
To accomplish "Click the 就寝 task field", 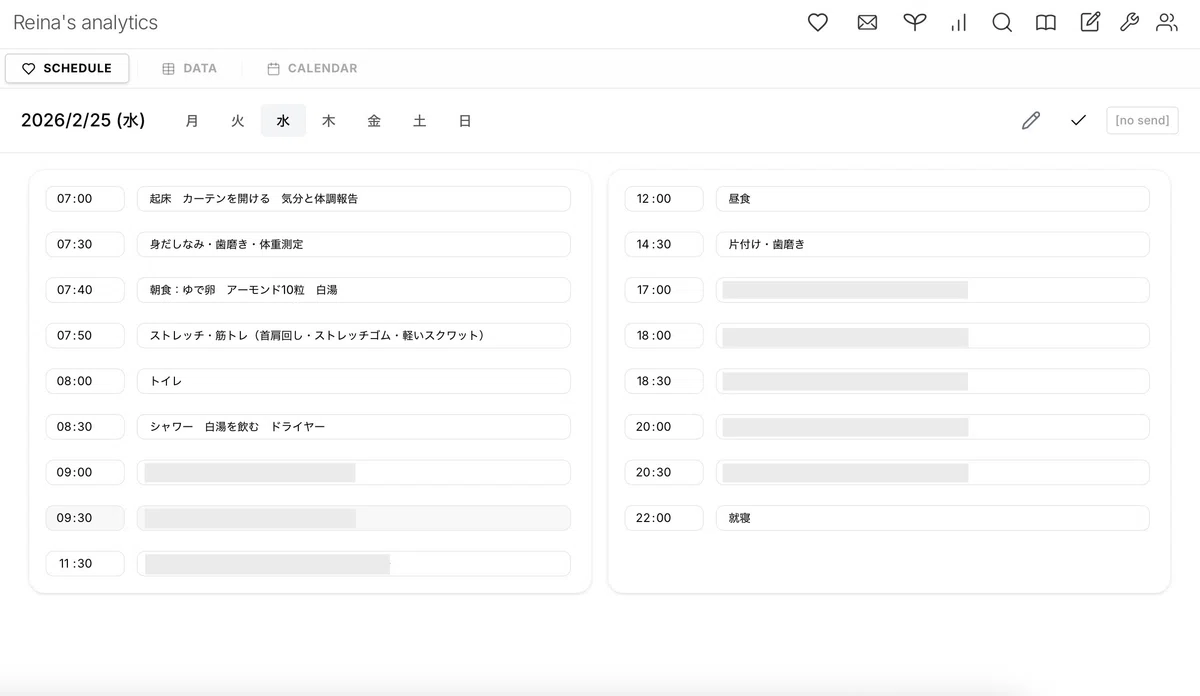I will coord(933,518).
